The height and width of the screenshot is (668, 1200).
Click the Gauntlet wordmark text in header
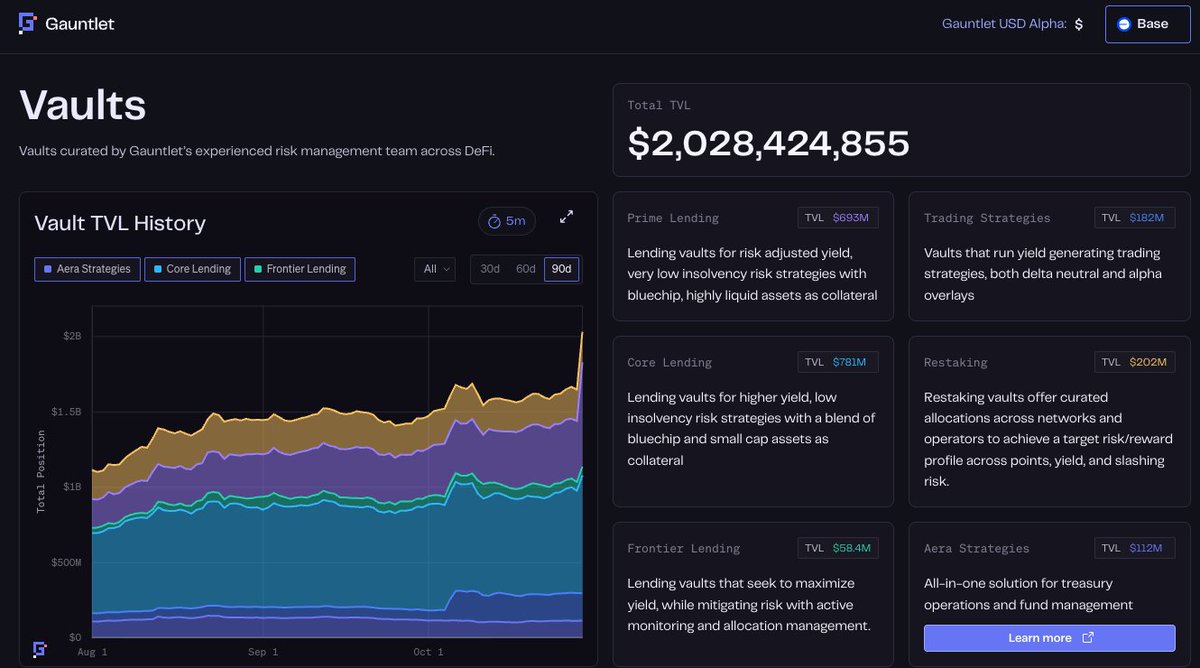point(80,24)
